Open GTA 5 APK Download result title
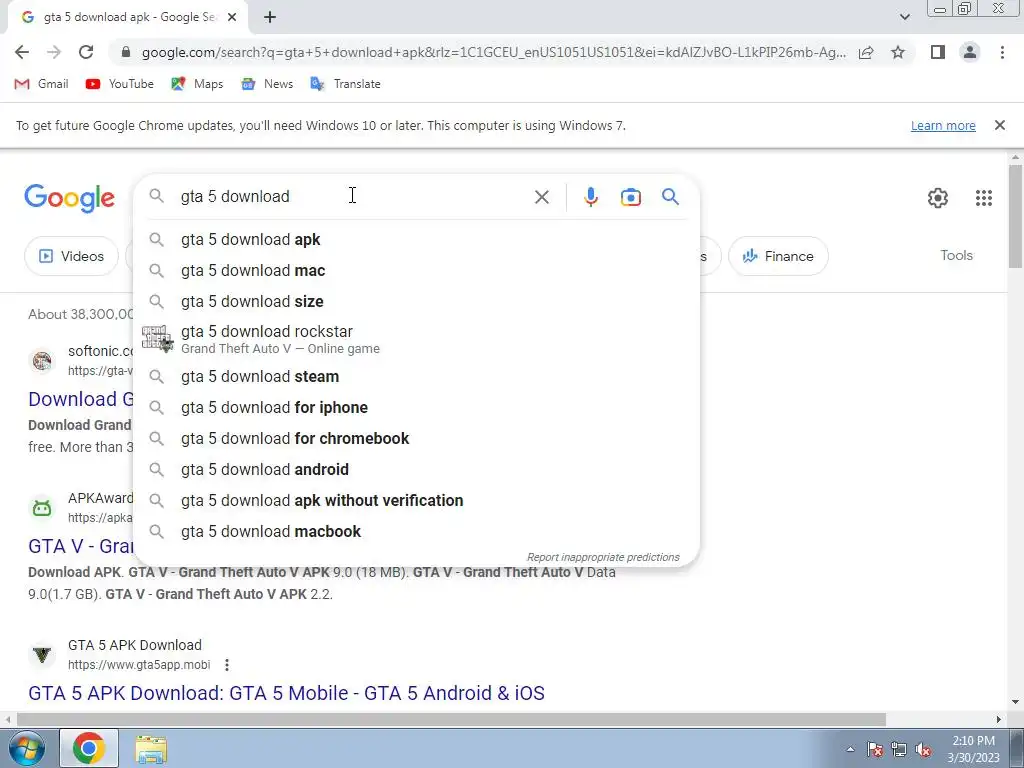Screen dimensions: 1024x768 286,693
